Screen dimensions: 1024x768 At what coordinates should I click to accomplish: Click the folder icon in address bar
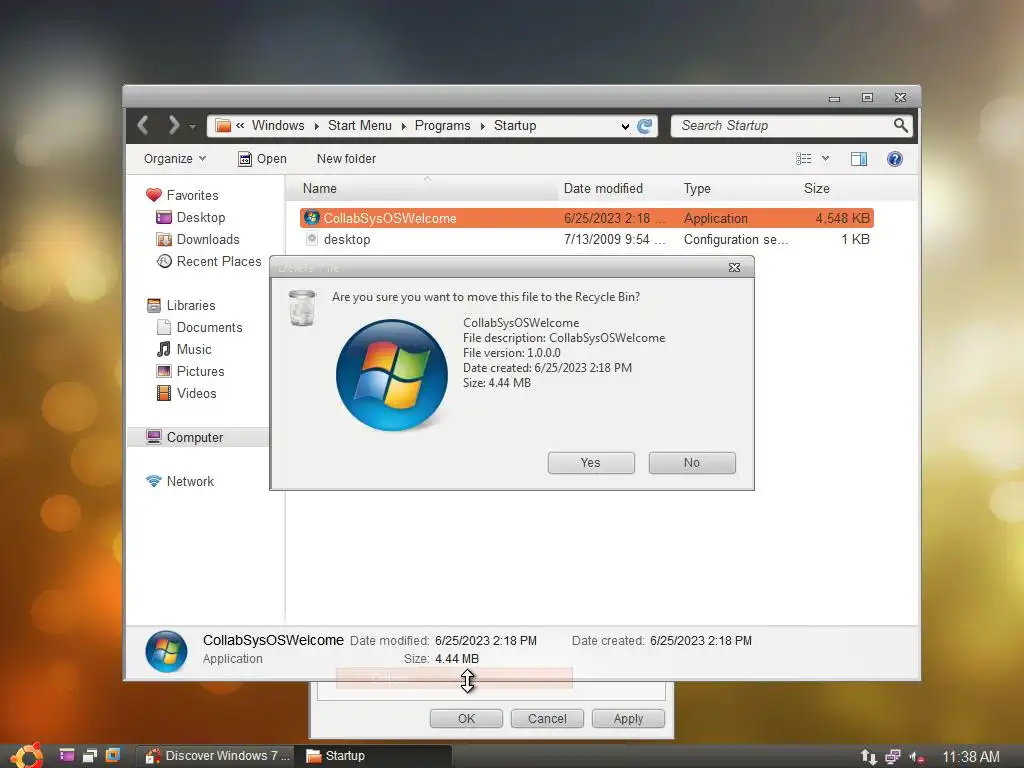(223, 125)
